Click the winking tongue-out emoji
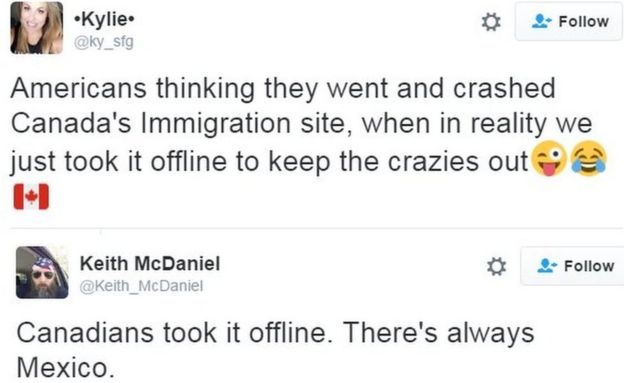This screenshot has height=383, width=624. [549, 158]
